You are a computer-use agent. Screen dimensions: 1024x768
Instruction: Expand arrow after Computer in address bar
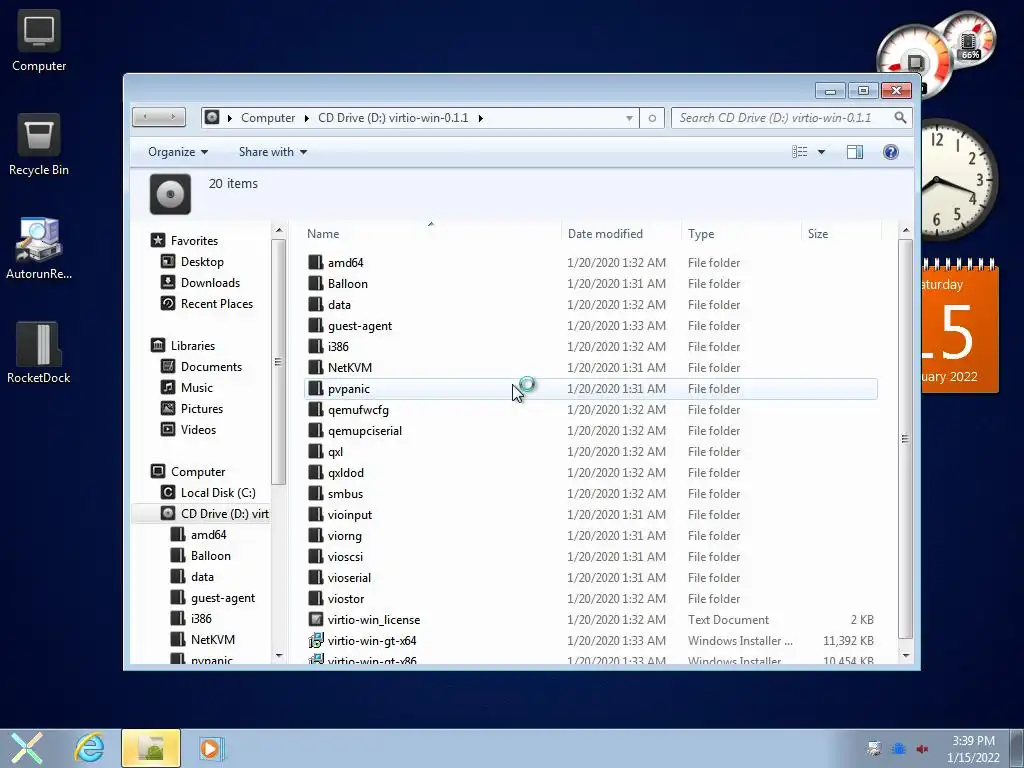[x=306, y=118]
